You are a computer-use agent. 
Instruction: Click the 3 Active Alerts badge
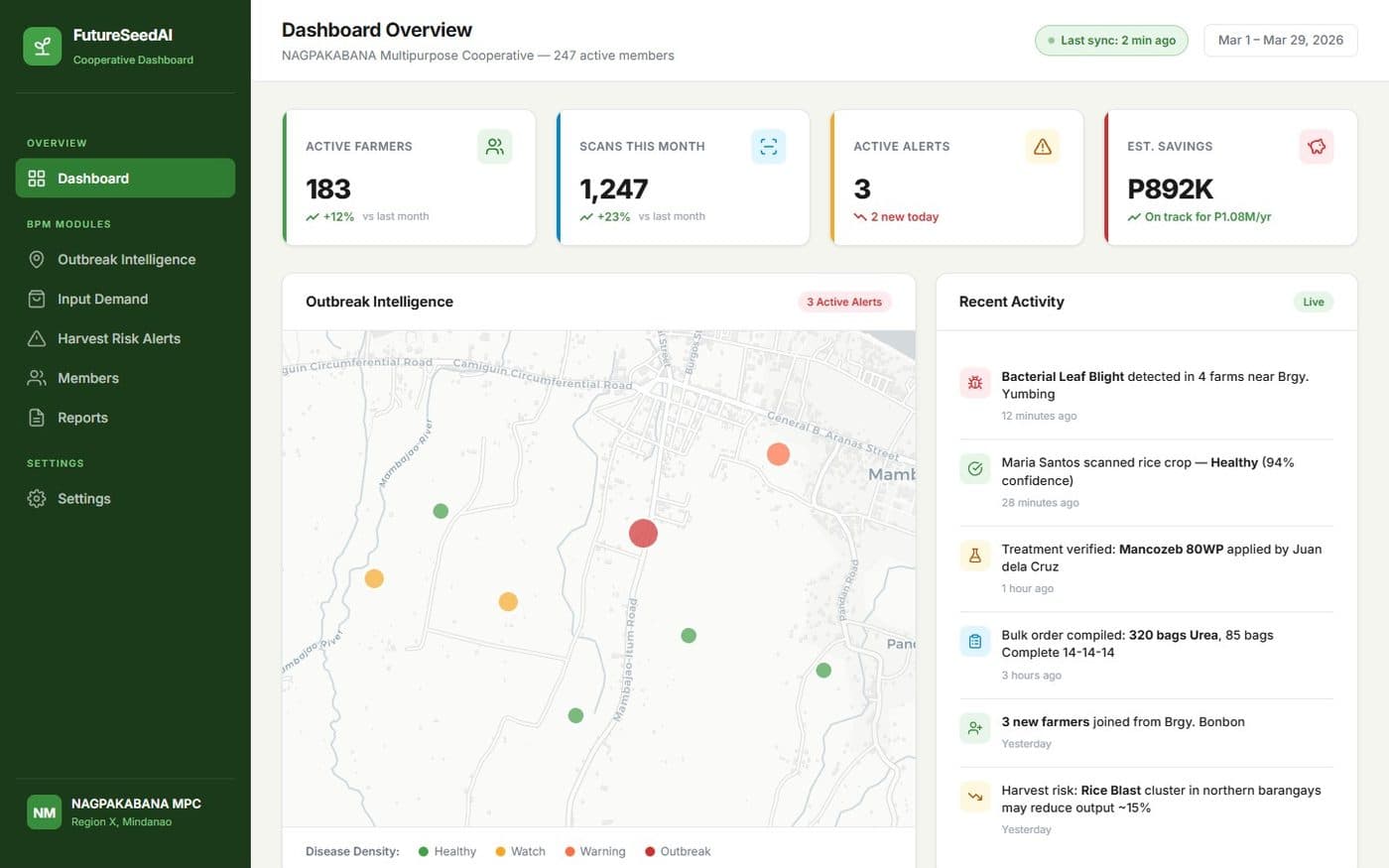point(844,303)
